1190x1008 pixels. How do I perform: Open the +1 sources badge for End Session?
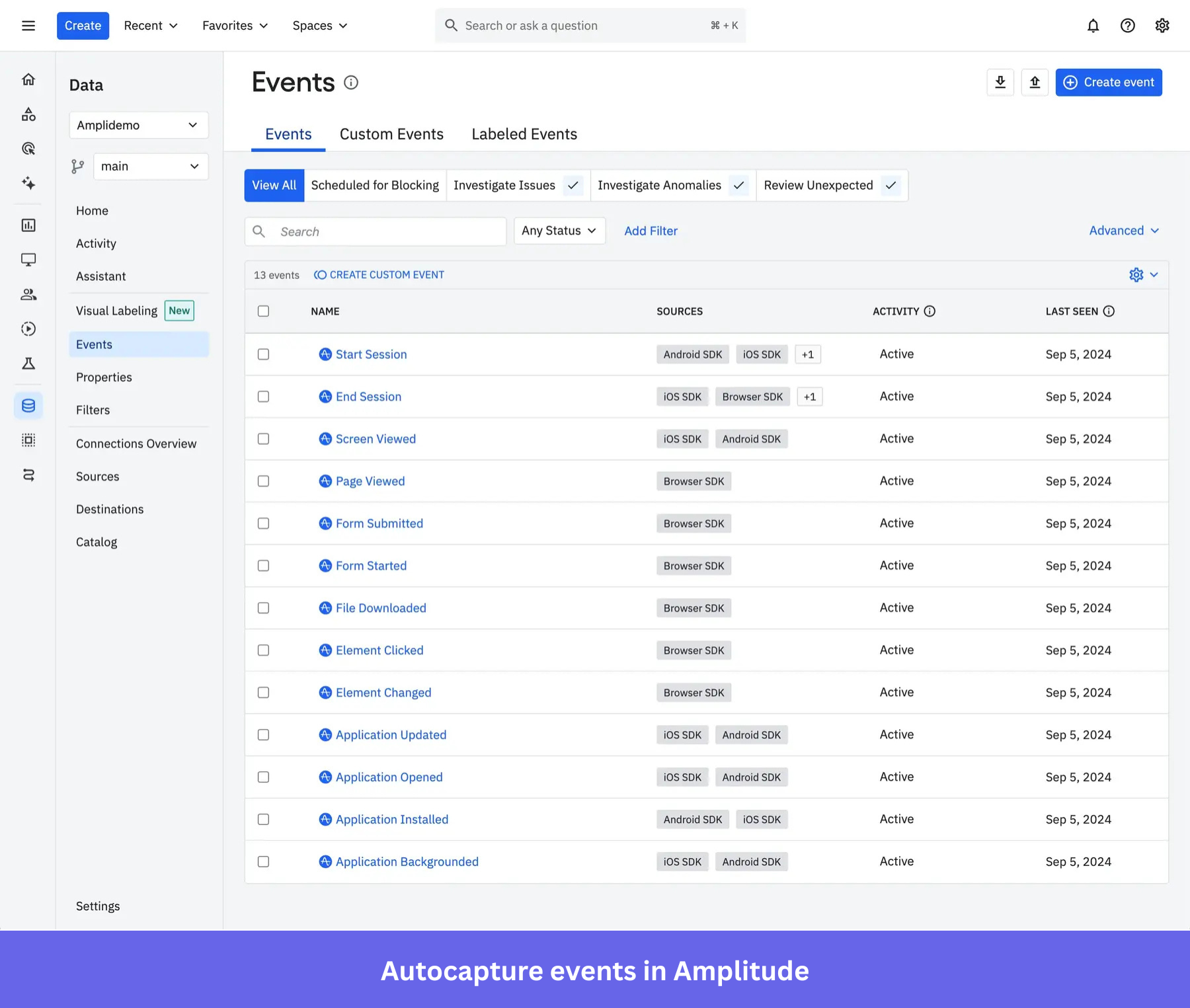click(810, 397)
